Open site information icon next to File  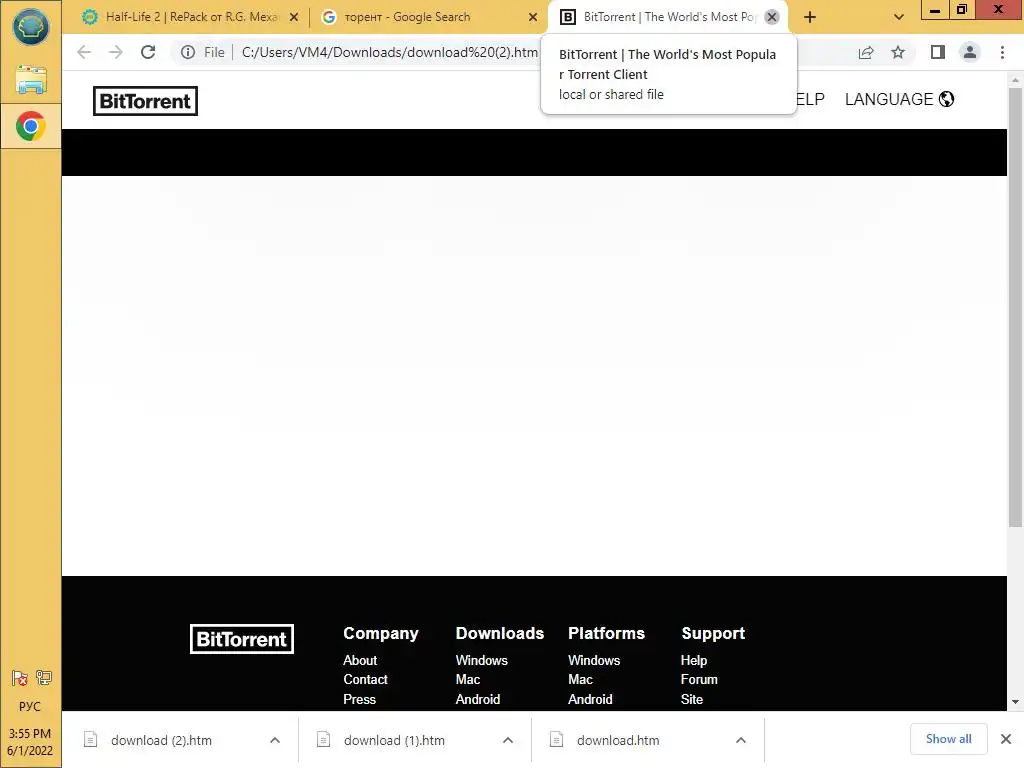point(188,52)
